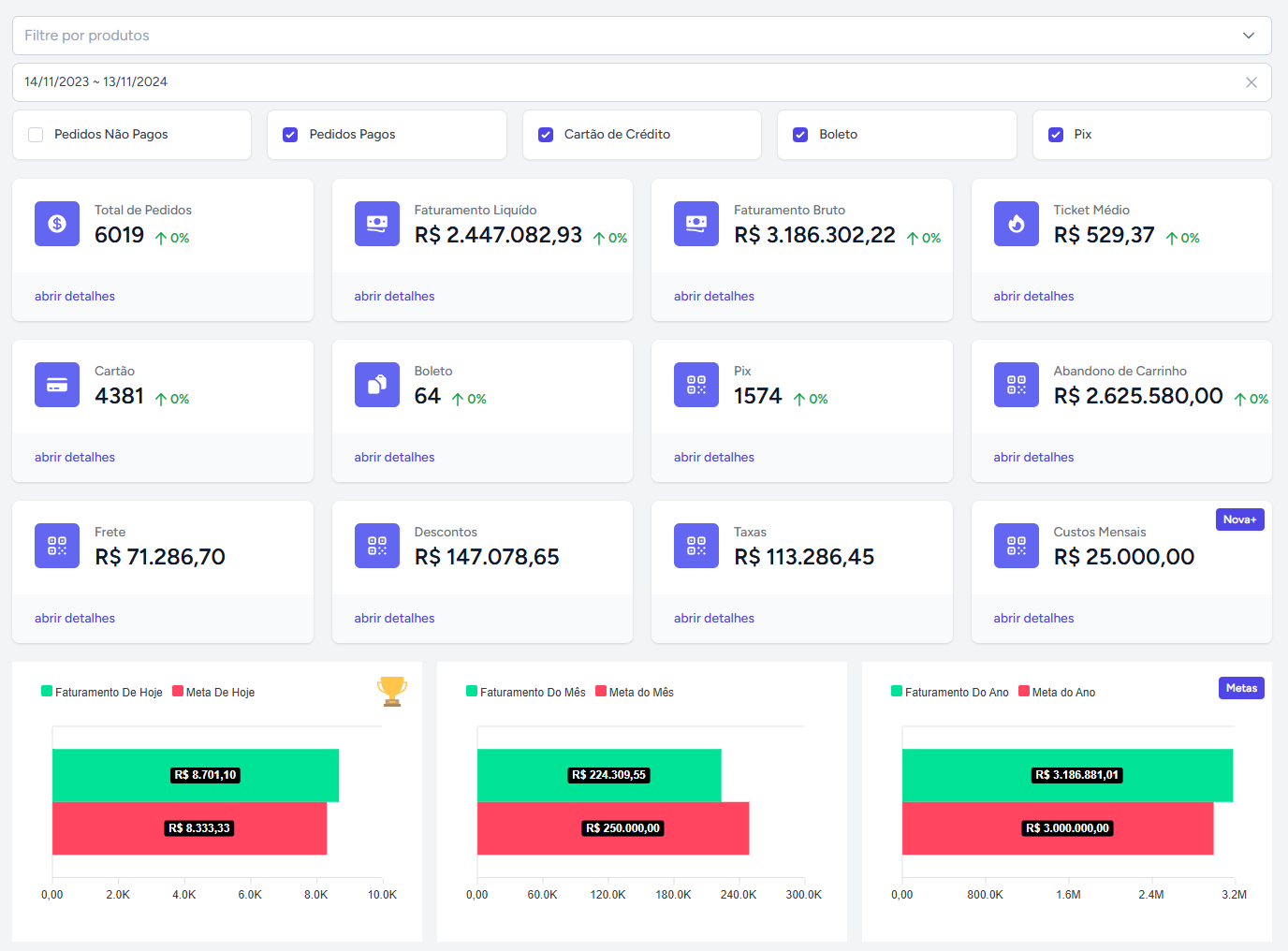This screenshot has height=951, width=1288.
Task: Toggle Meta do Mês legend swatch
Action: pyautogui.click(x=601, y=692)
